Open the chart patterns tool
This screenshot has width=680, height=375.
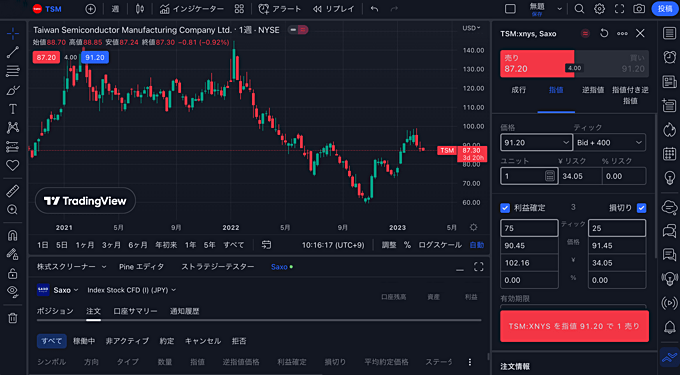point(13,127)
